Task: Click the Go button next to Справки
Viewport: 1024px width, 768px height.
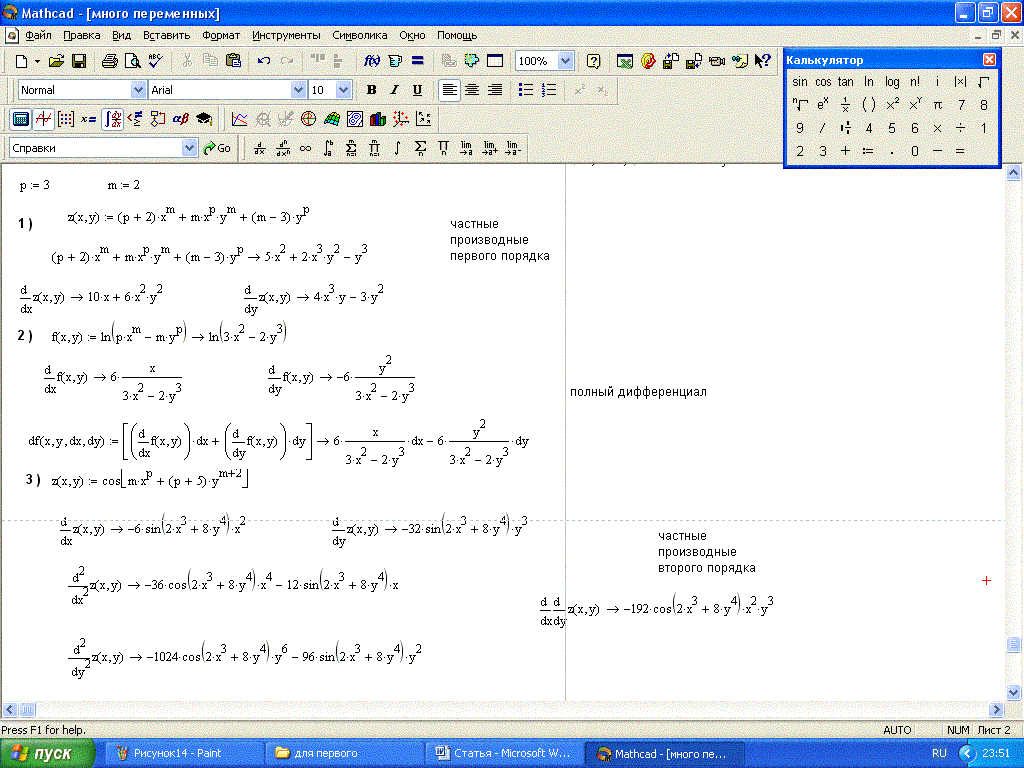Action: pos(217,148)
